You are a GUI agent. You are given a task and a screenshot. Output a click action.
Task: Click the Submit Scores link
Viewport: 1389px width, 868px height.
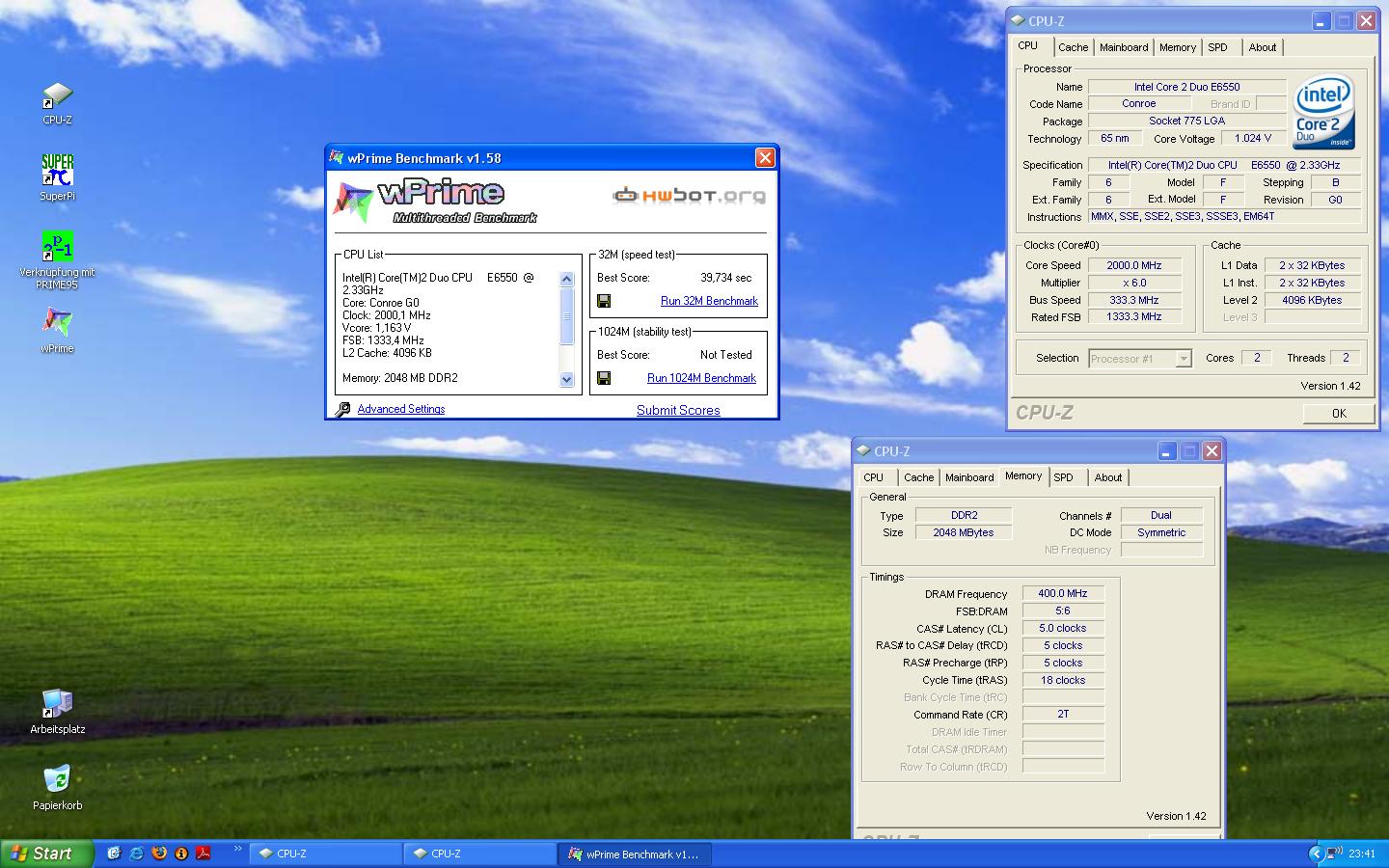click(x=678, y=410)
